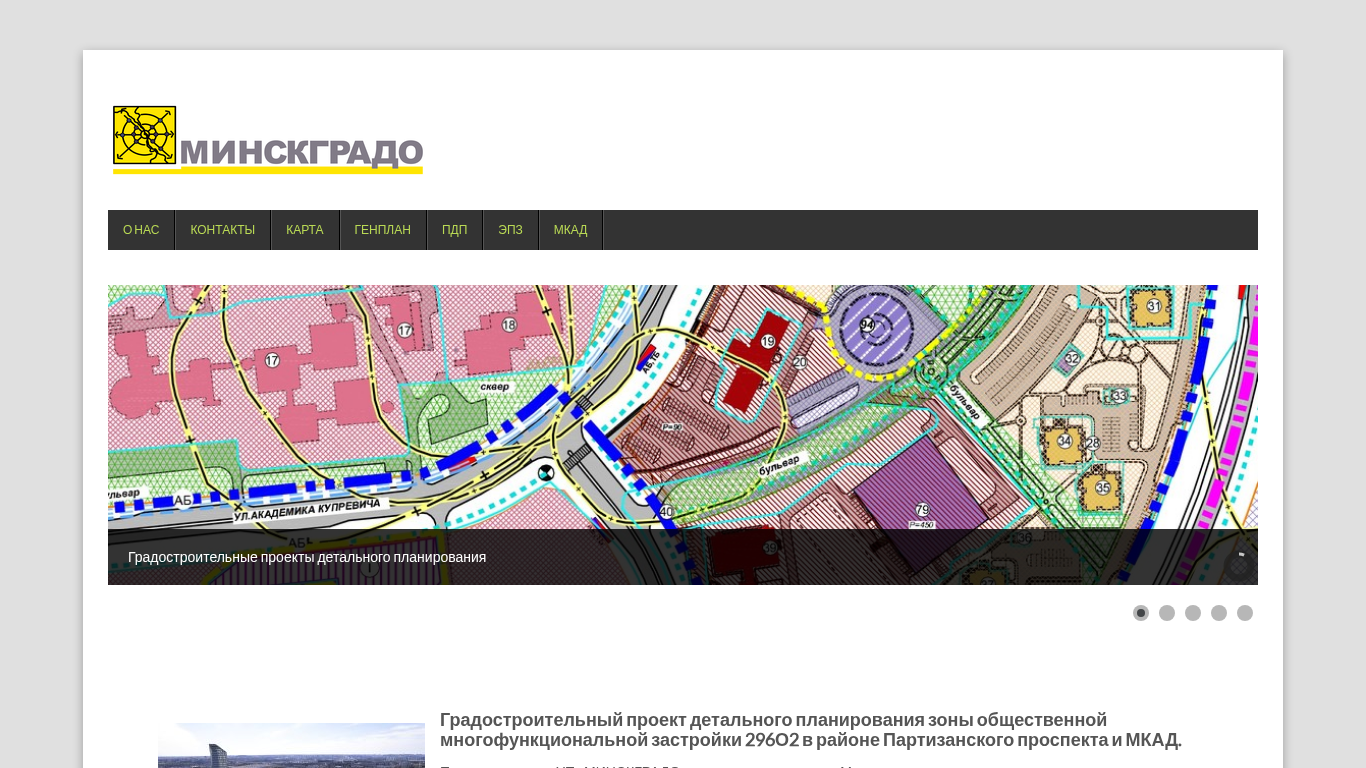Select the first active slider dot
The width and height of the screenshot is (1366, 768).
[x=1141, y=613]
